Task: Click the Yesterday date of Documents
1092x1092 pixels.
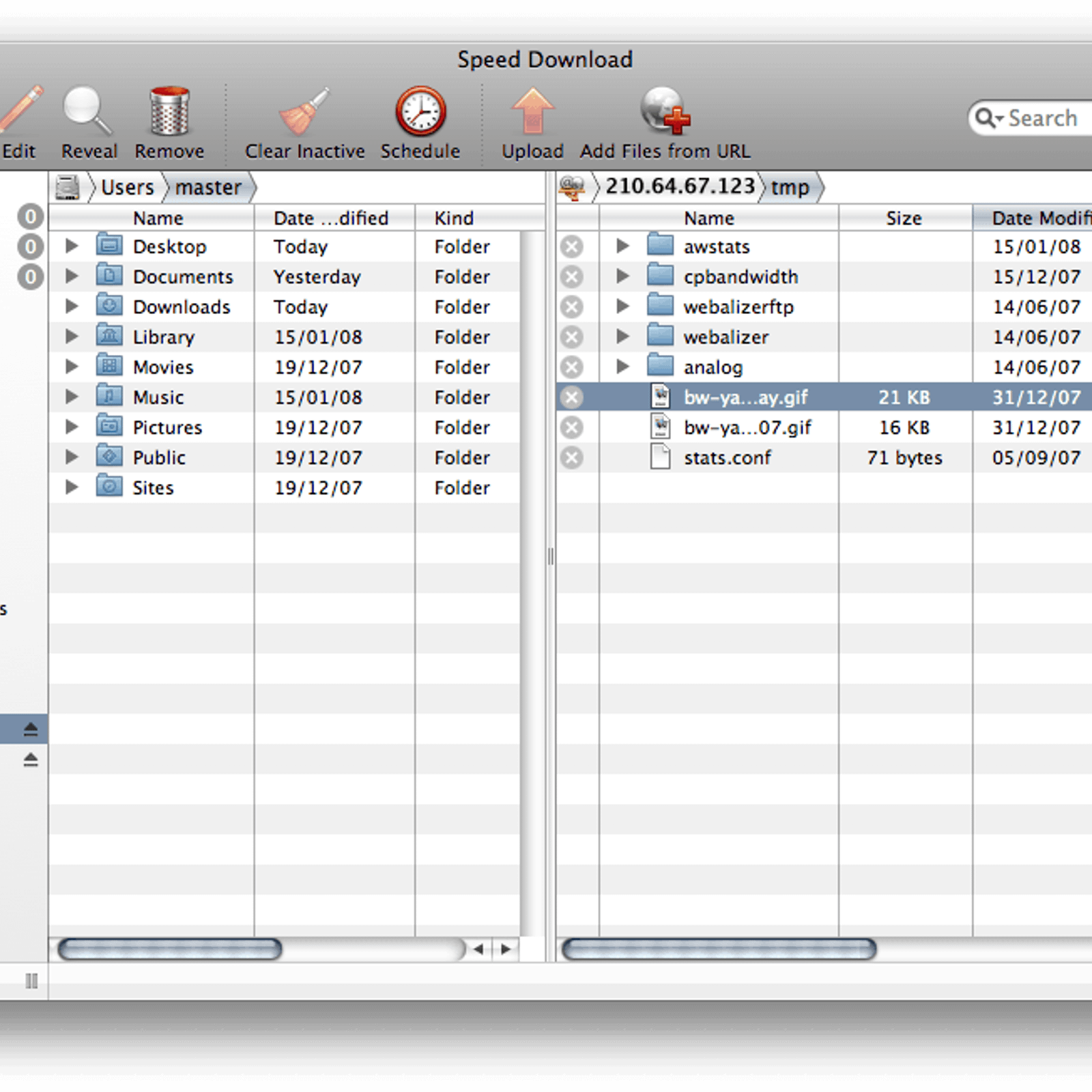Action: coord(317,276)
